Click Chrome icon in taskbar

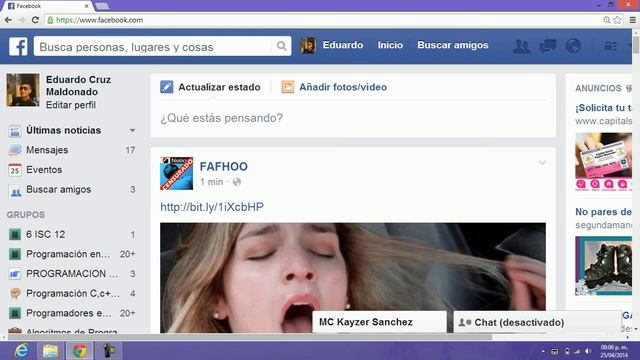coord(80,351)
